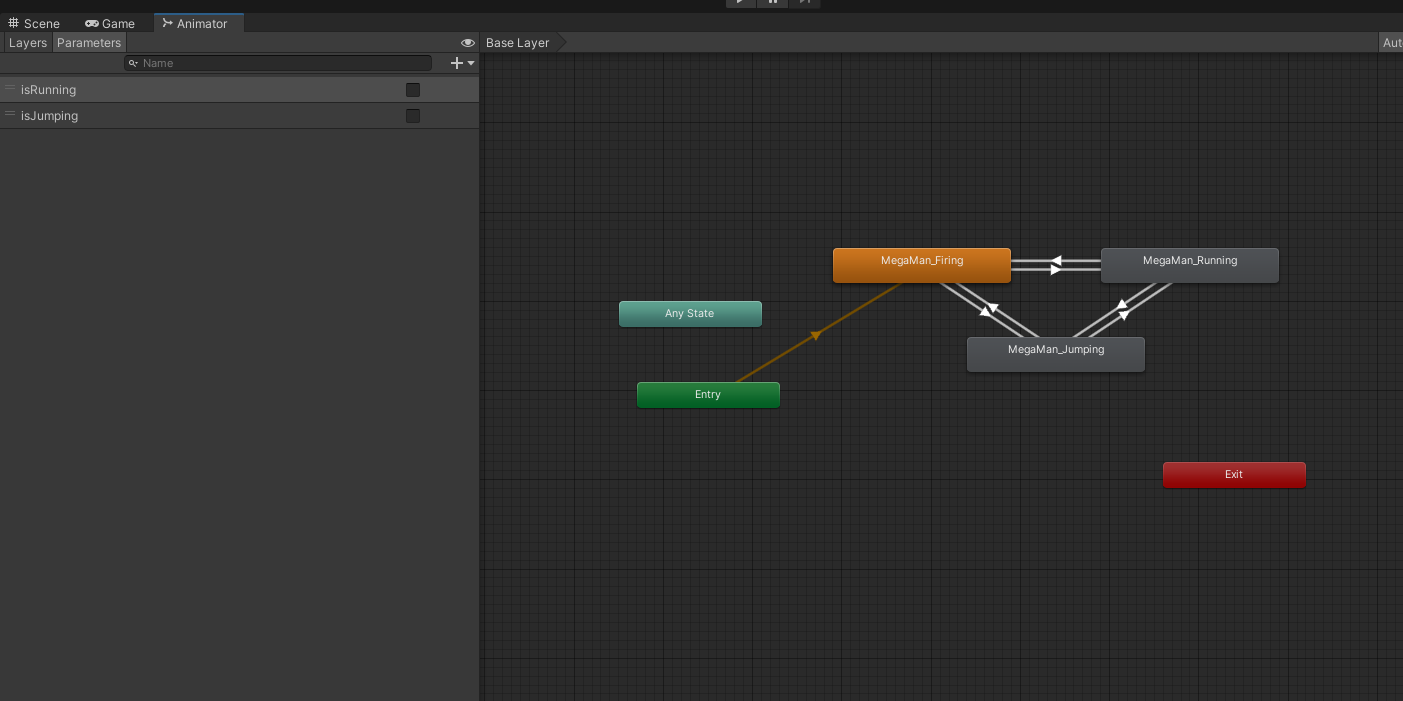Viewport: 1403px width, 701px height.
Task: Select the red Exit node
Action: (x=1234, y=475)
